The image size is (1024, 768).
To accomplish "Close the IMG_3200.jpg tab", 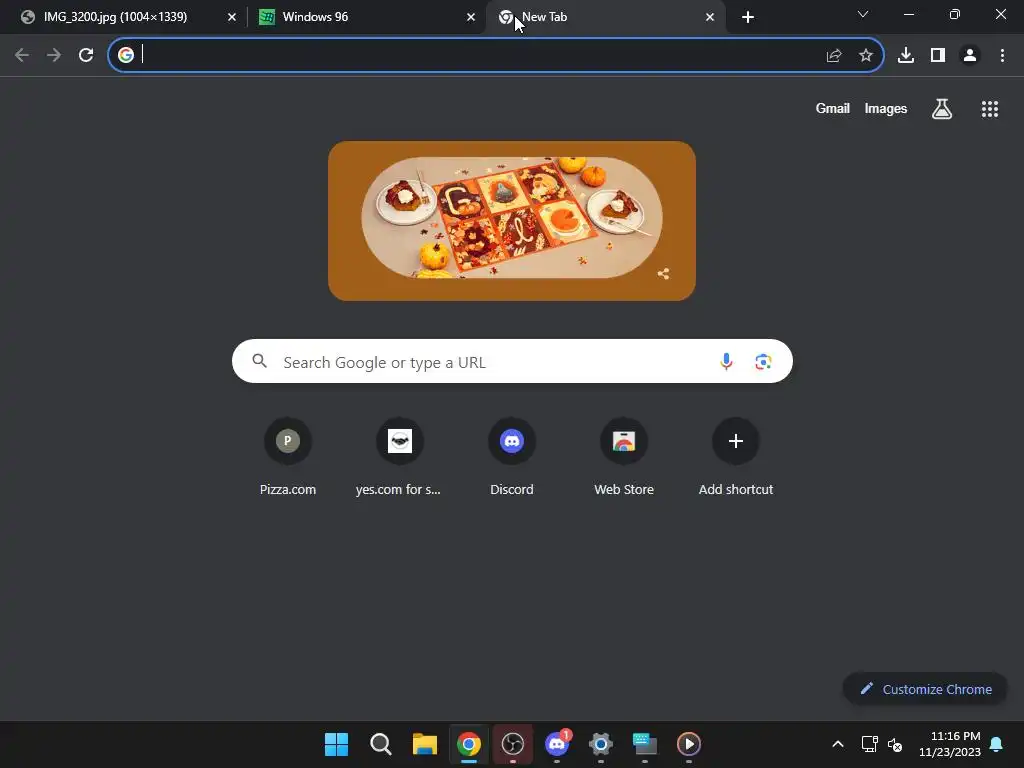I will click(232, 17).
